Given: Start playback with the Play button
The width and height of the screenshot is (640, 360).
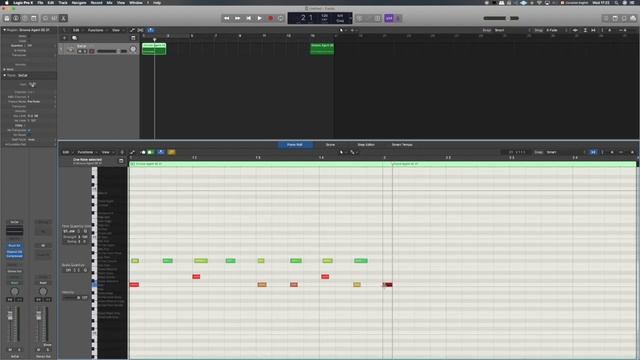Looking at the screenshot, I should 260,18.
